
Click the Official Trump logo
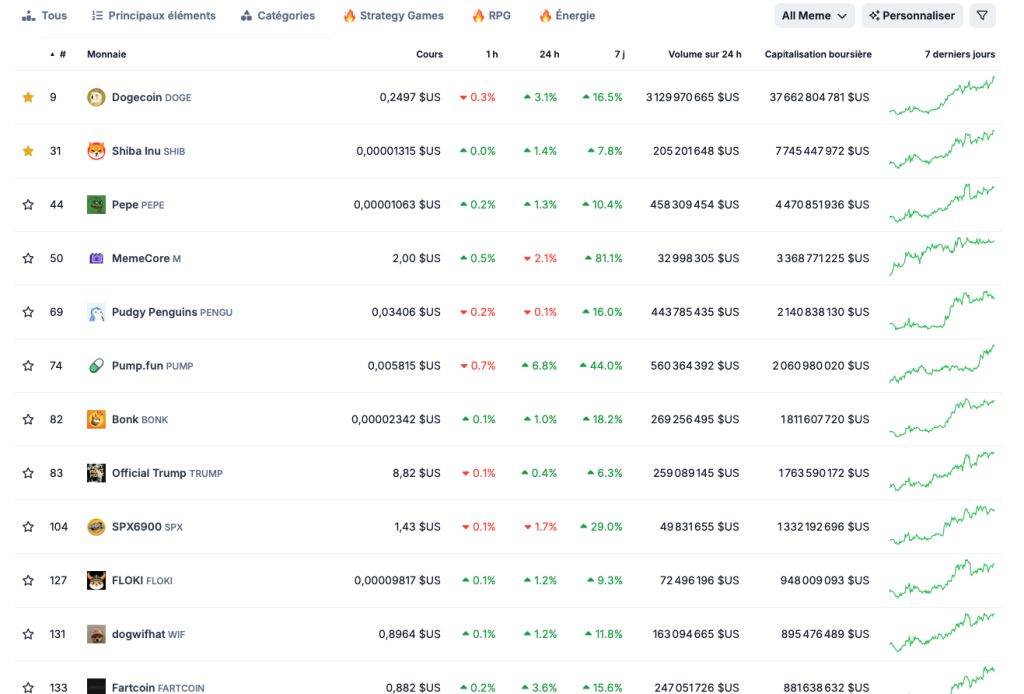coord(96,473)
